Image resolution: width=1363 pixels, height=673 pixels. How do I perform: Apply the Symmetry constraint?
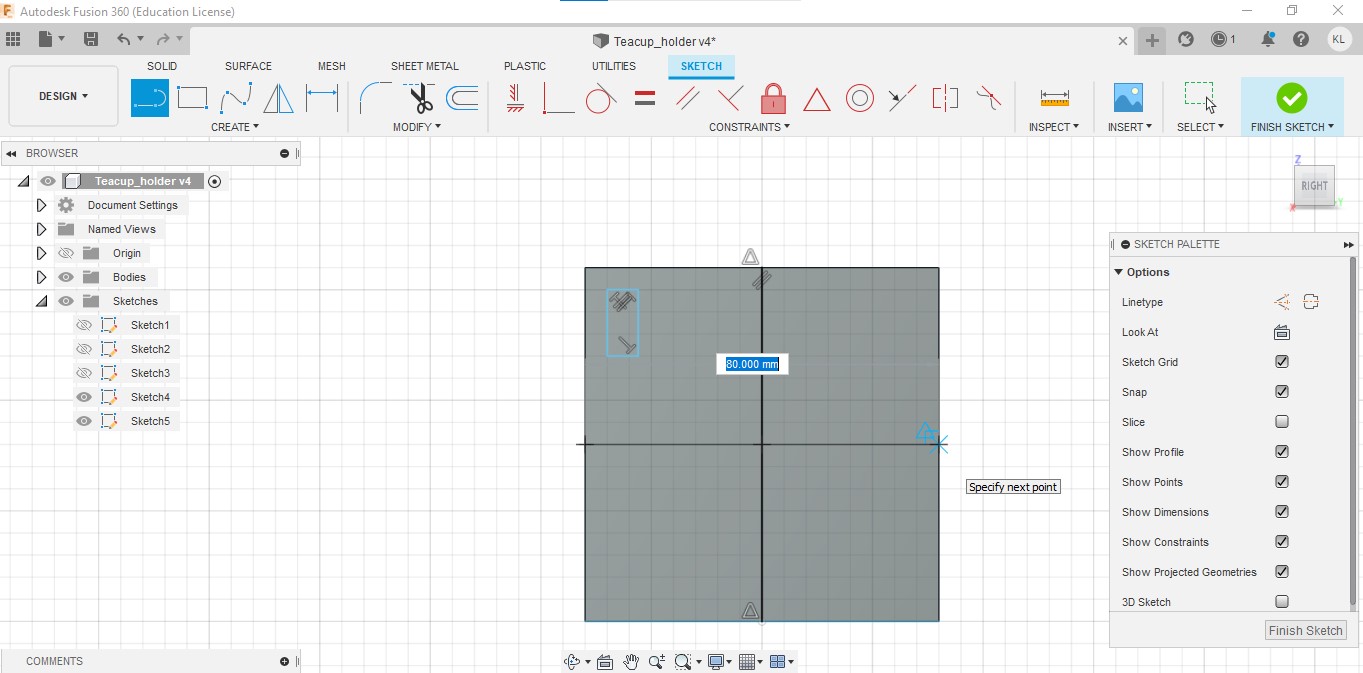point(945,98)
